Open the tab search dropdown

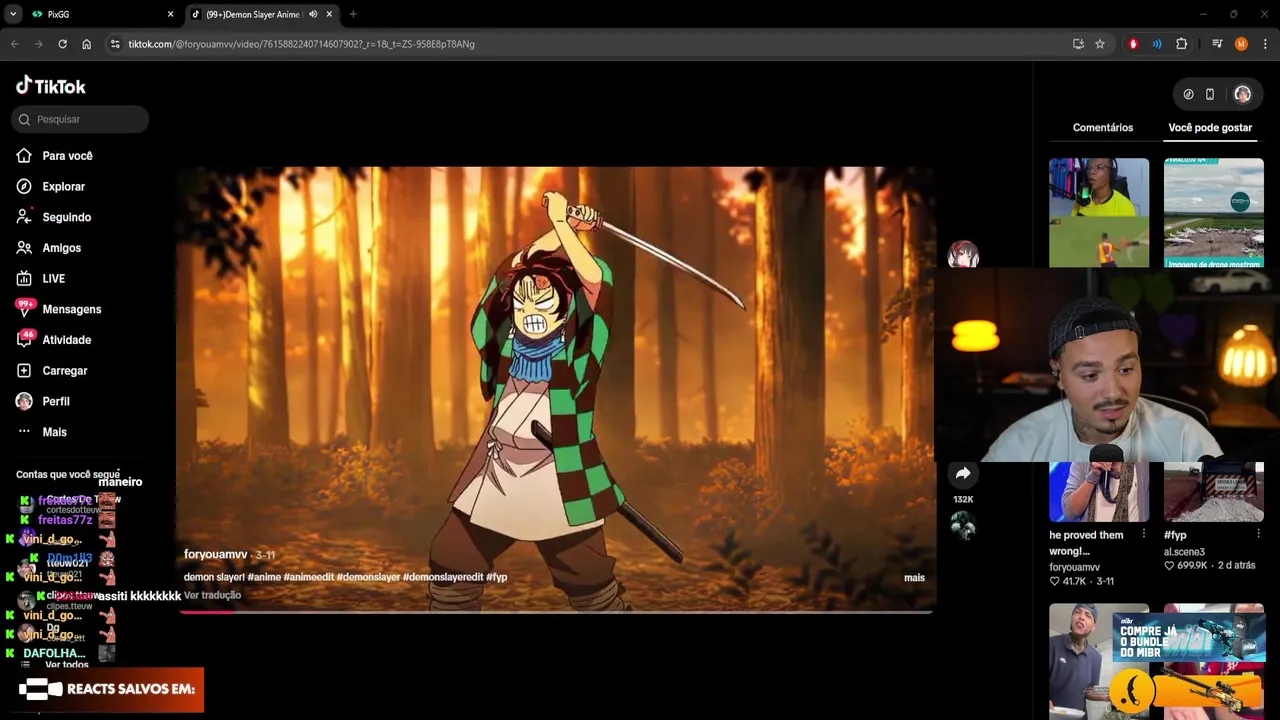(13, 14)
